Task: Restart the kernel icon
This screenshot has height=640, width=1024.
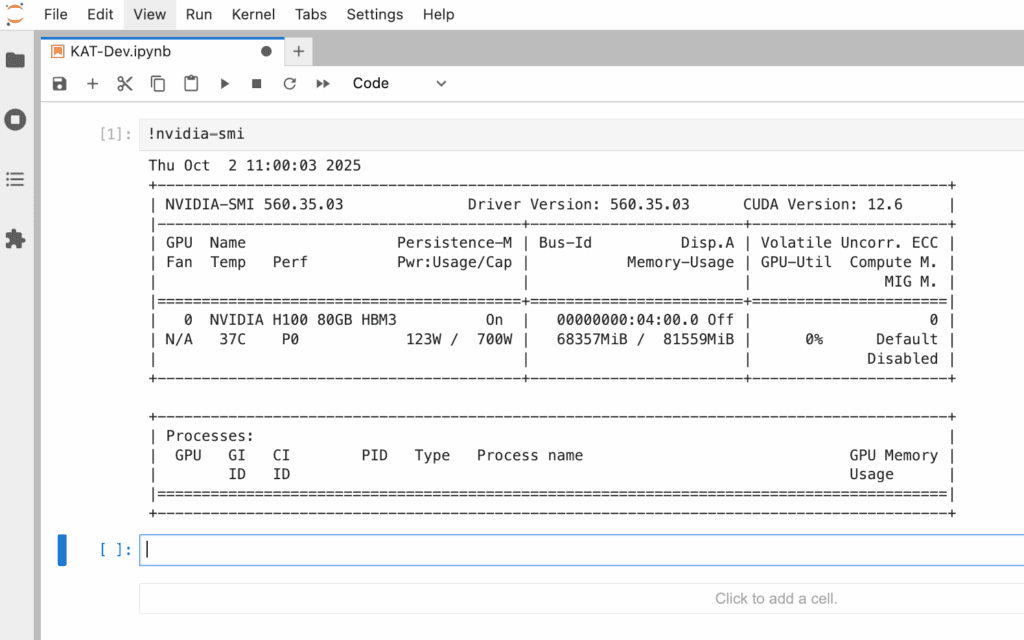Action: pos(290,84)
